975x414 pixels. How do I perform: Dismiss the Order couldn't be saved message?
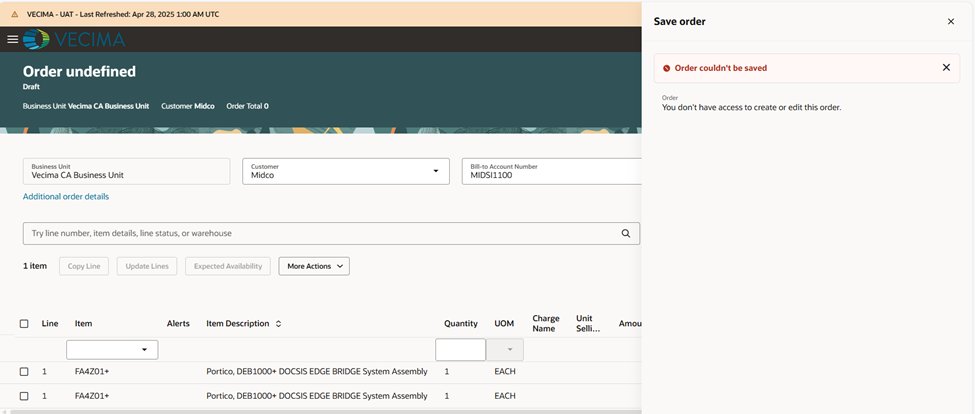tap(946, 68)
